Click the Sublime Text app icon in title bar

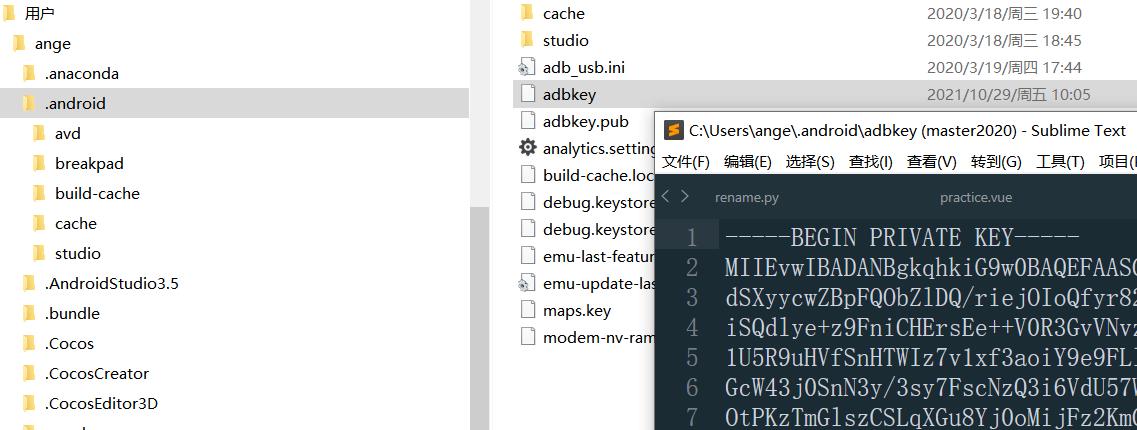pyautogui.click(x=674, y=131)
